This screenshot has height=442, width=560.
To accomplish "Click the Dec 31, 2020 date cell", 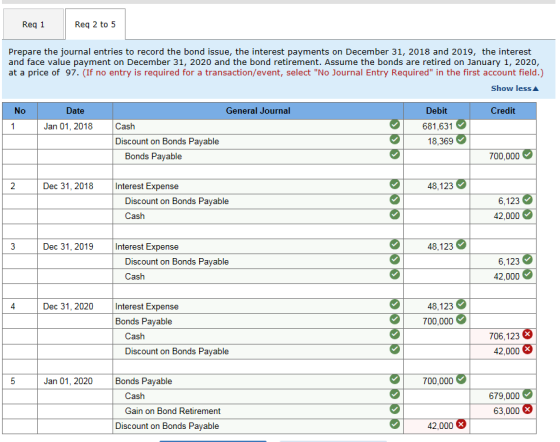I will tap(75, 306).
